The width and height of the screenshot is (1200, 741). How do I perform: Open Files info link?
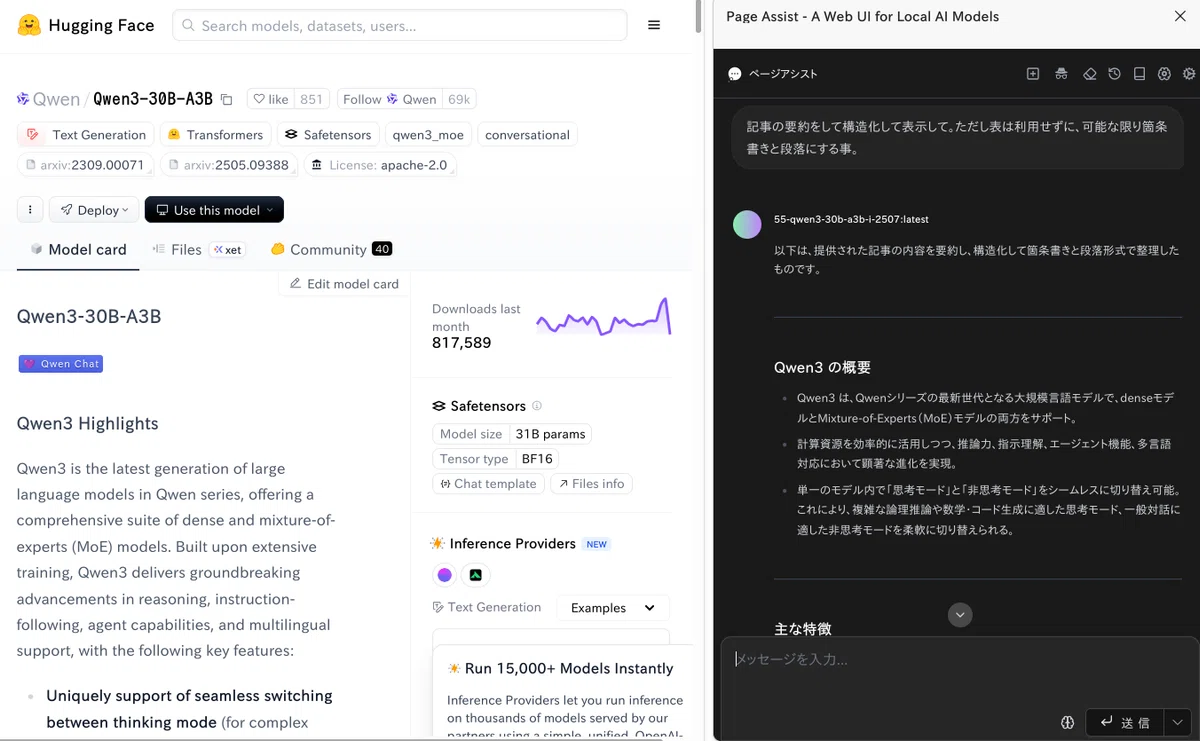click(x=591, y=484)
